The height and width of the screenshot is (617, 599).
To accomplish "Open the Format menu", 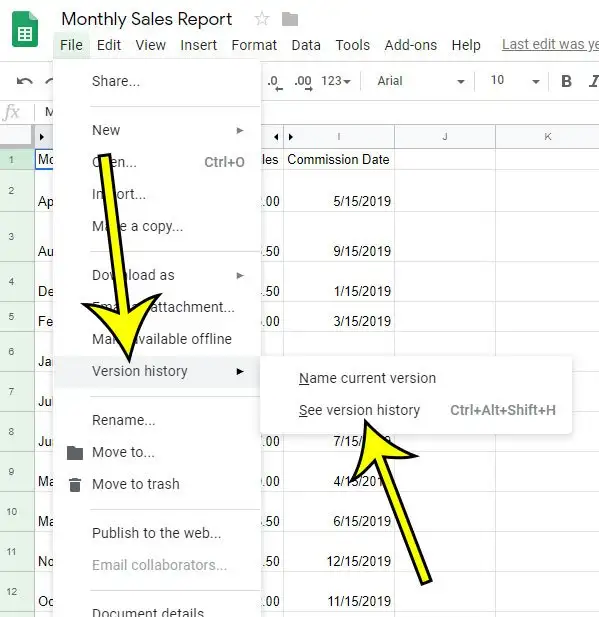I will (254, 45).
